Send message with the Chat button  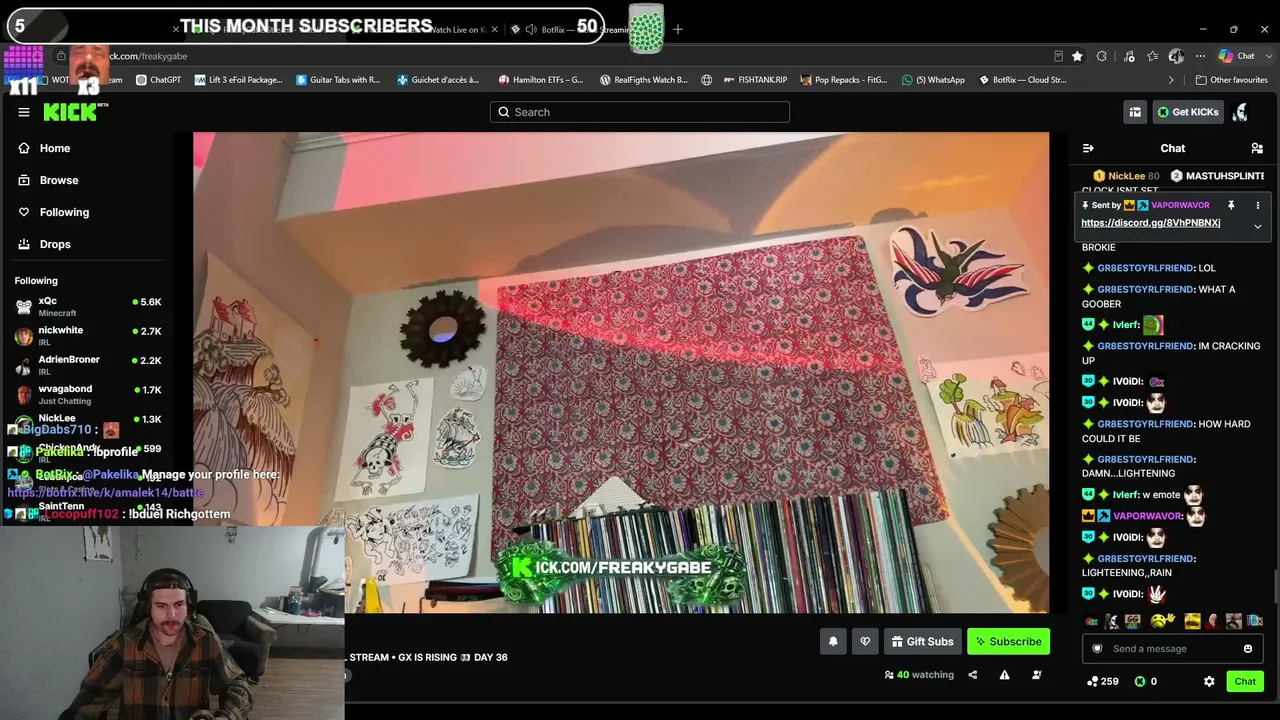pos(1245,681)
